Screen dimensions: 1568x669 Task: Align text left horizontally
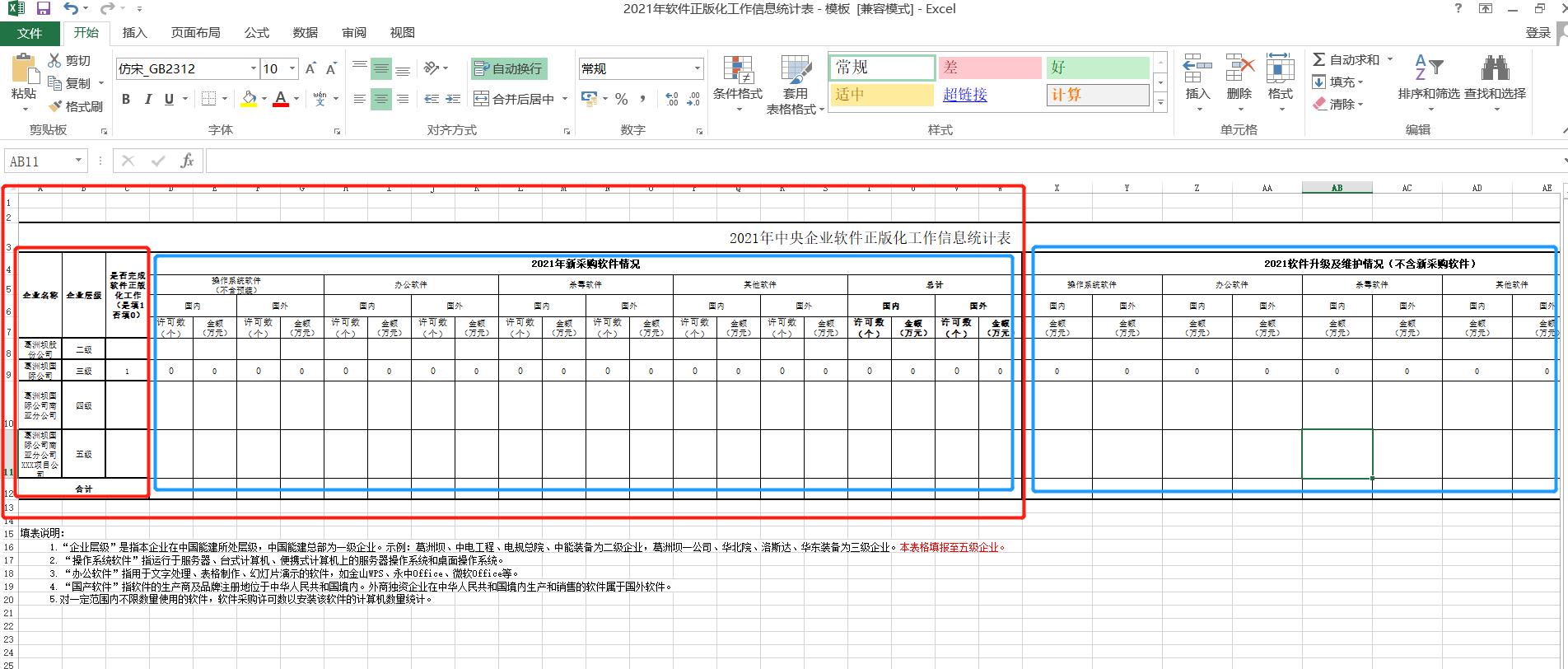coord(359,99)
